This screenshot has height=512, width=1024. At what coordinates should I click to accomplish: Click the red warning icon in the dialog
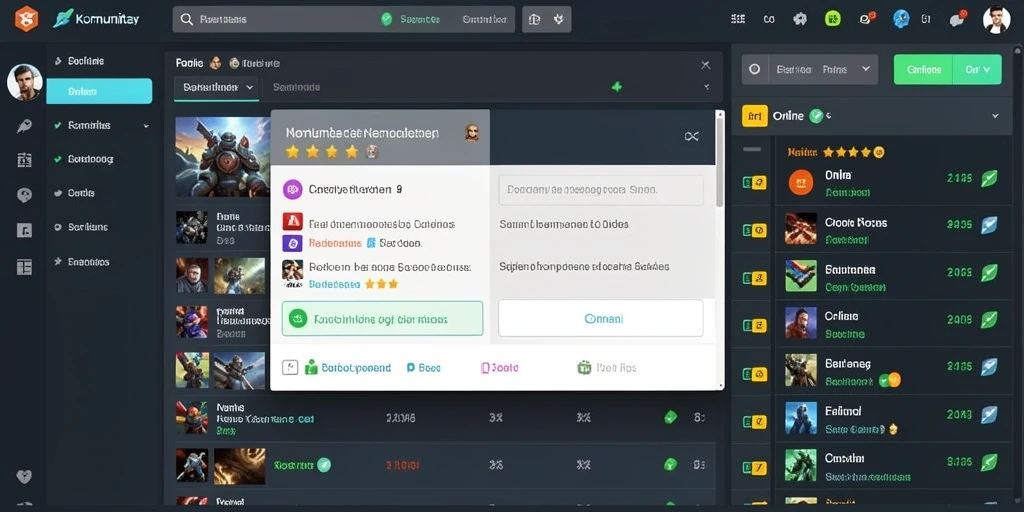tap(292, 222)
